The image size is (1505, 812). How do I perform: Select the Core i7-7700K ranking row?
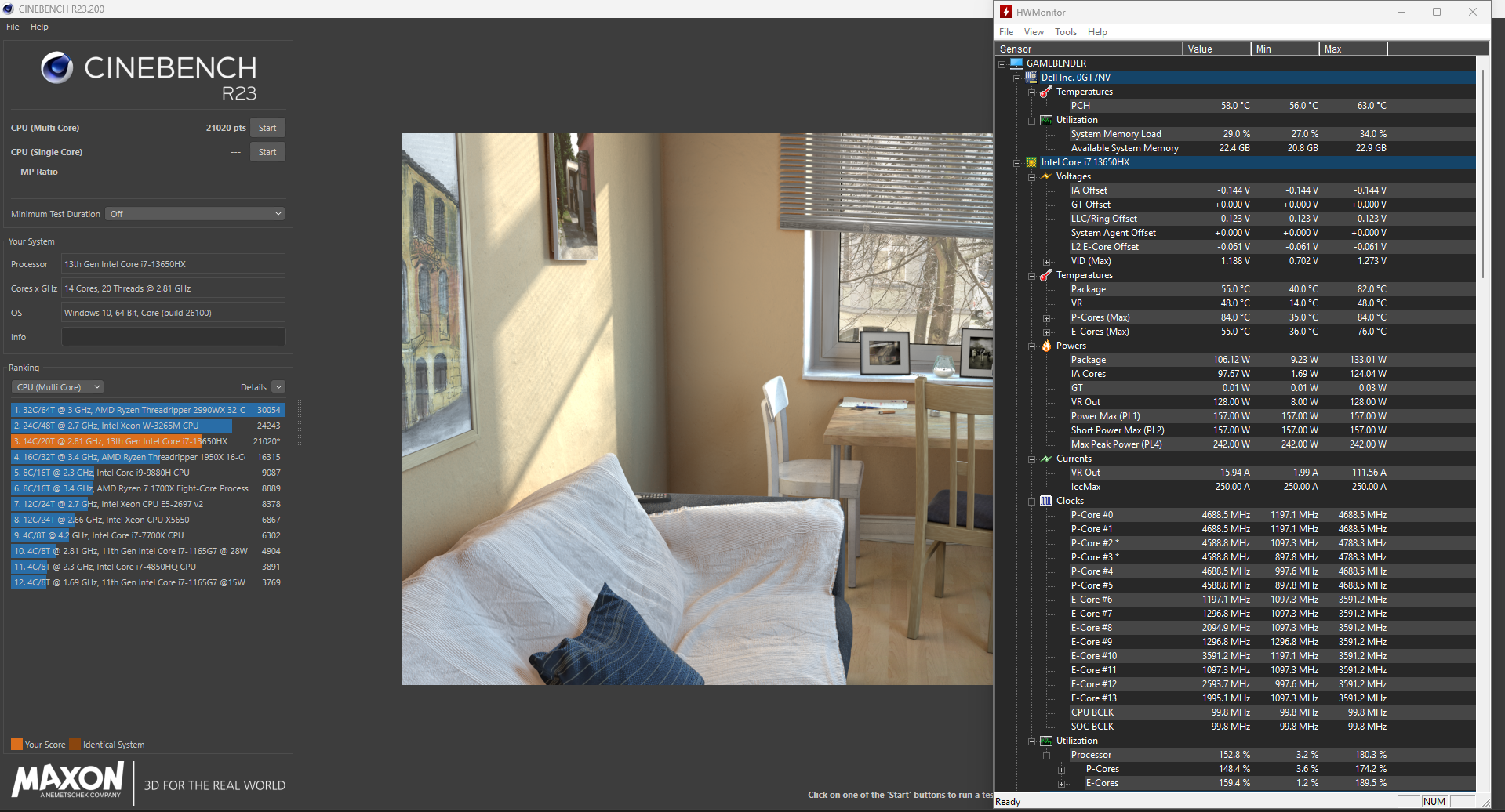(147, 535)
